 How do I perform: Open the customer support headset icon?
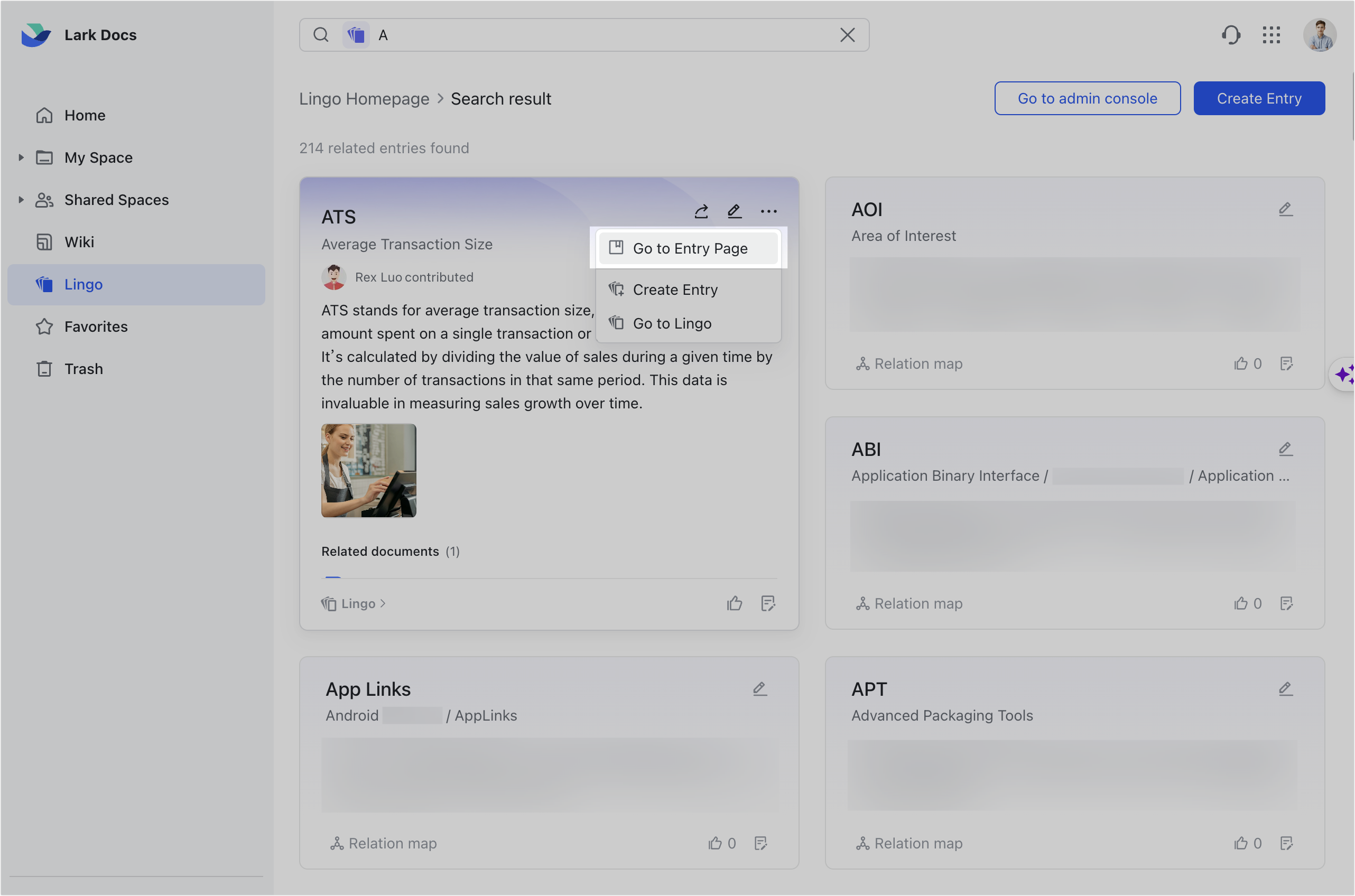coord(1230,35)
